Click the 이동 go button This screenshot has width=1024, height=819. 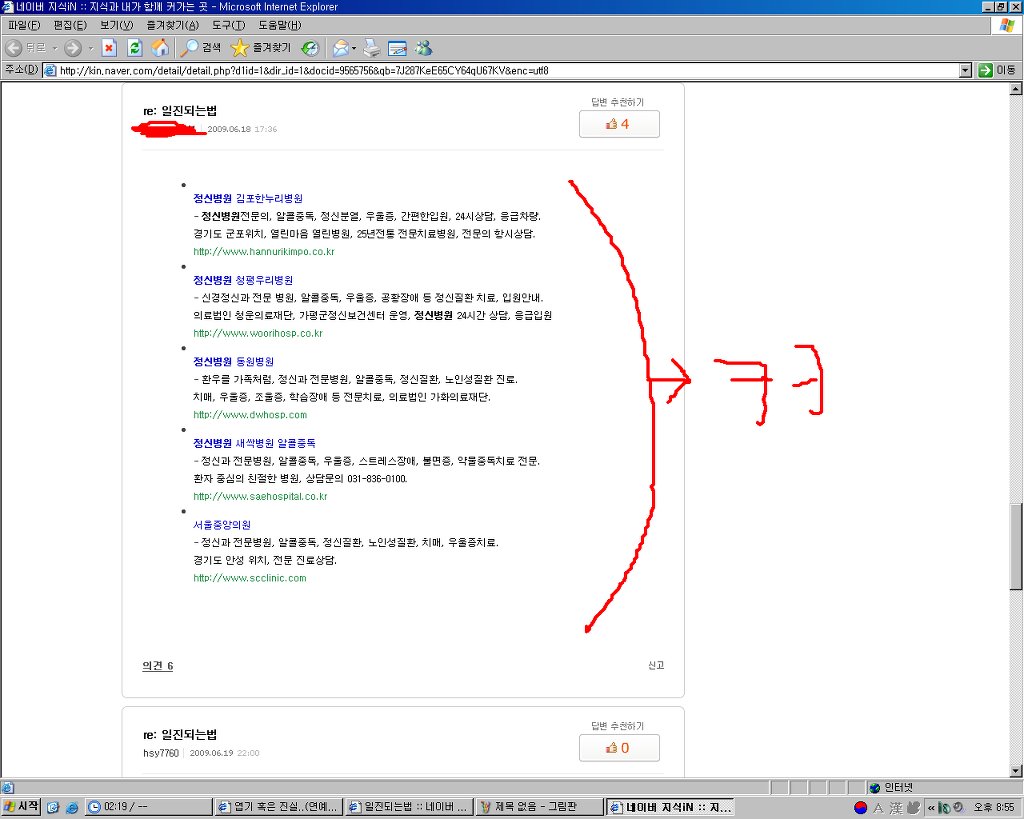[x=997, y=70]
